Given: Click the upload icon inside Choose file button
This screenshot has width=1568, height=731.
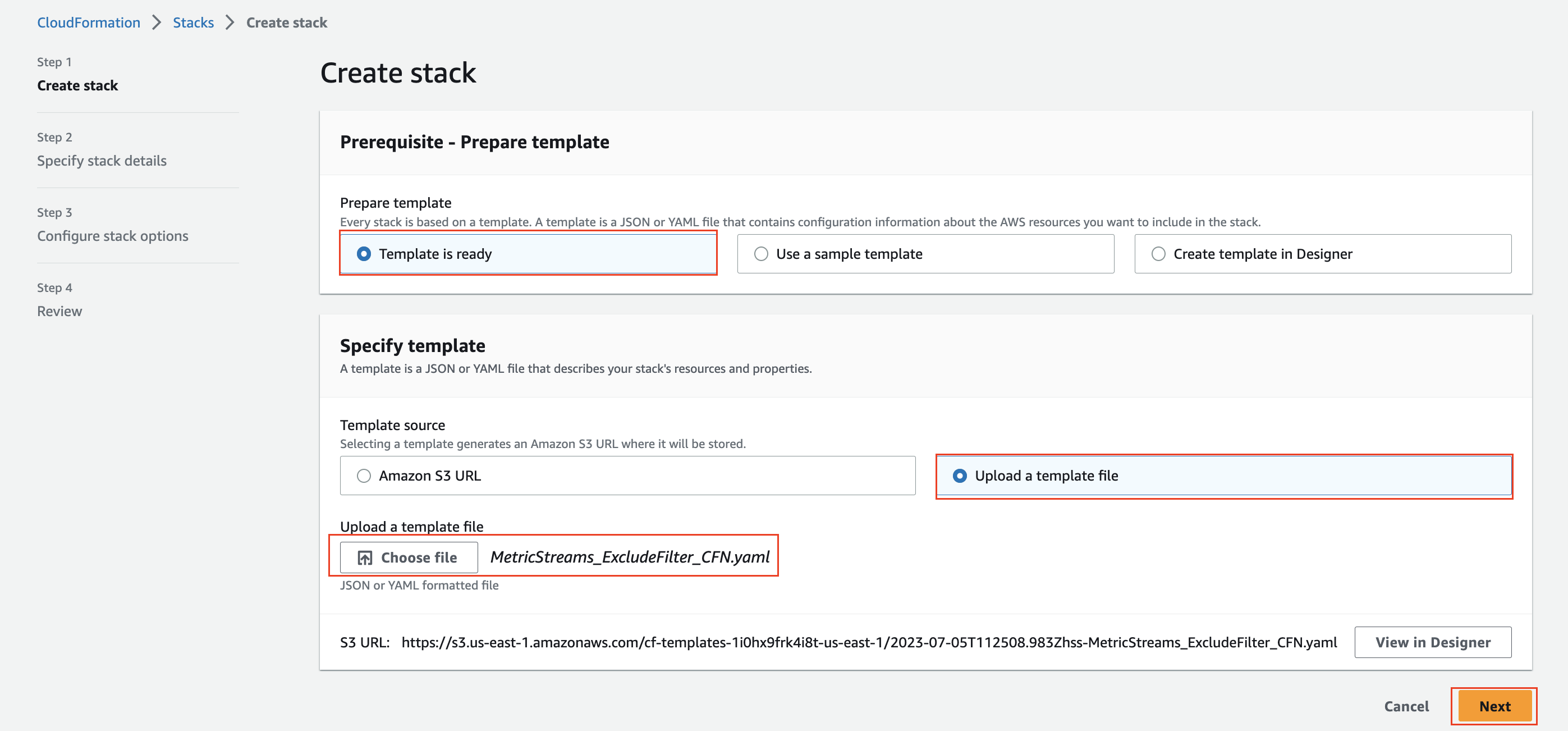Looking at the screenshot, I should [x=365, y=557].
